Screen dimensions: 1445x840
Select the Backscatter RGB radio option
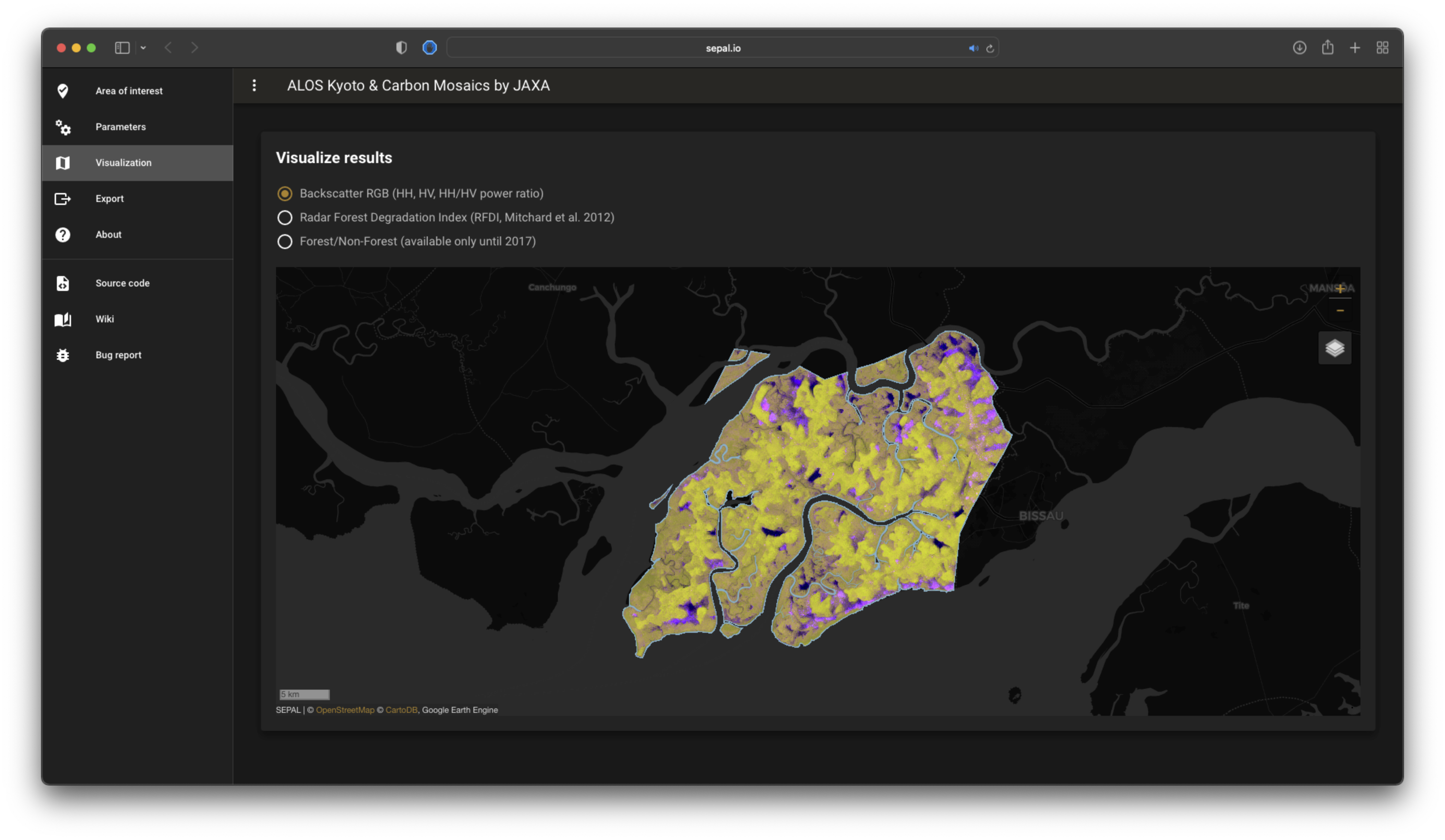tap(285, 194)
